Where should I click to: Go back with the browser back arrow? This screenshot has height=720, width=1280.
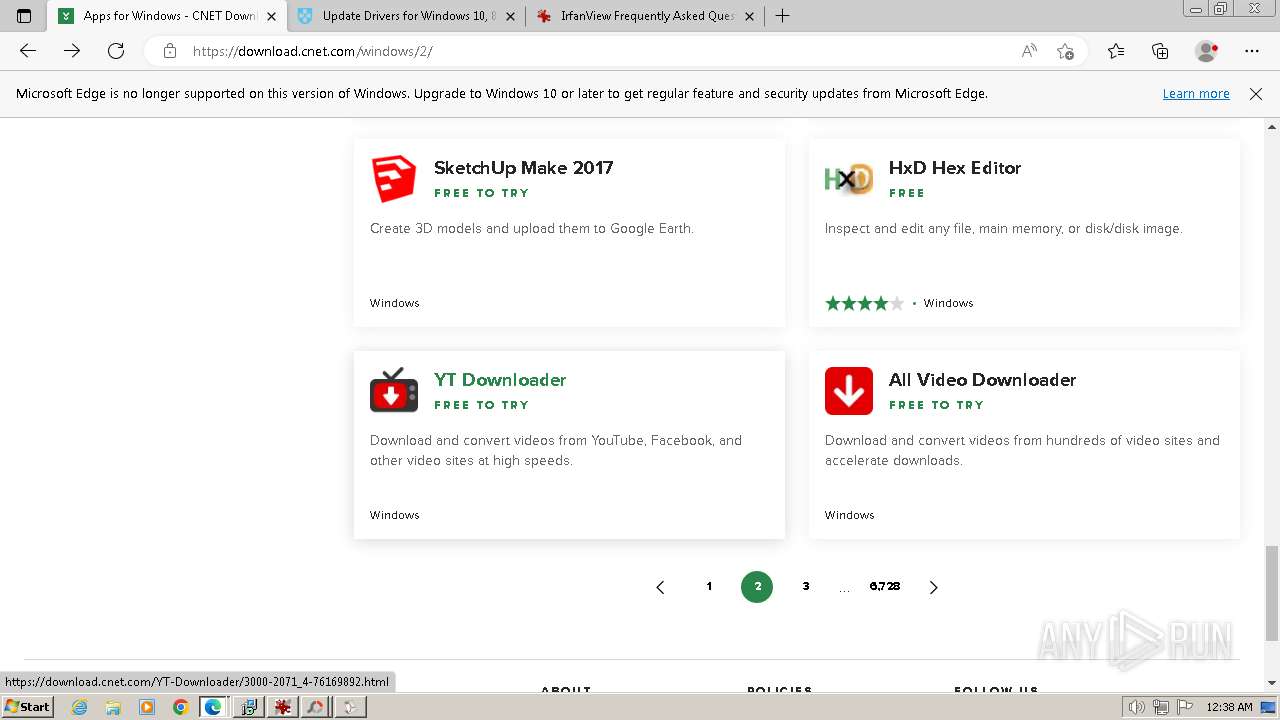click(x=28, y=51)
